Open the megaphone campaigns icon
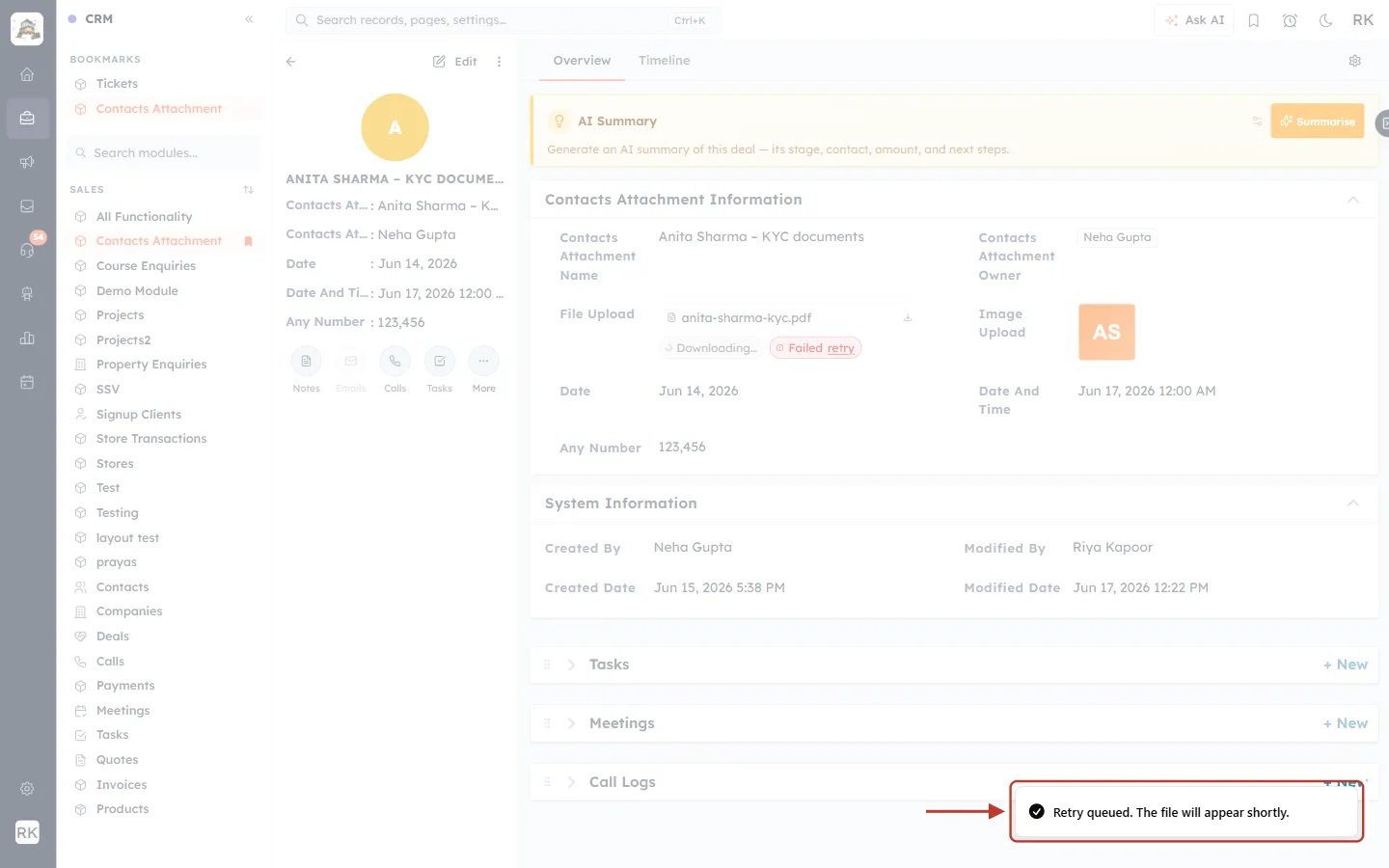The height and width of the screenshot is (868, 1389). click(x=27, y=162)
